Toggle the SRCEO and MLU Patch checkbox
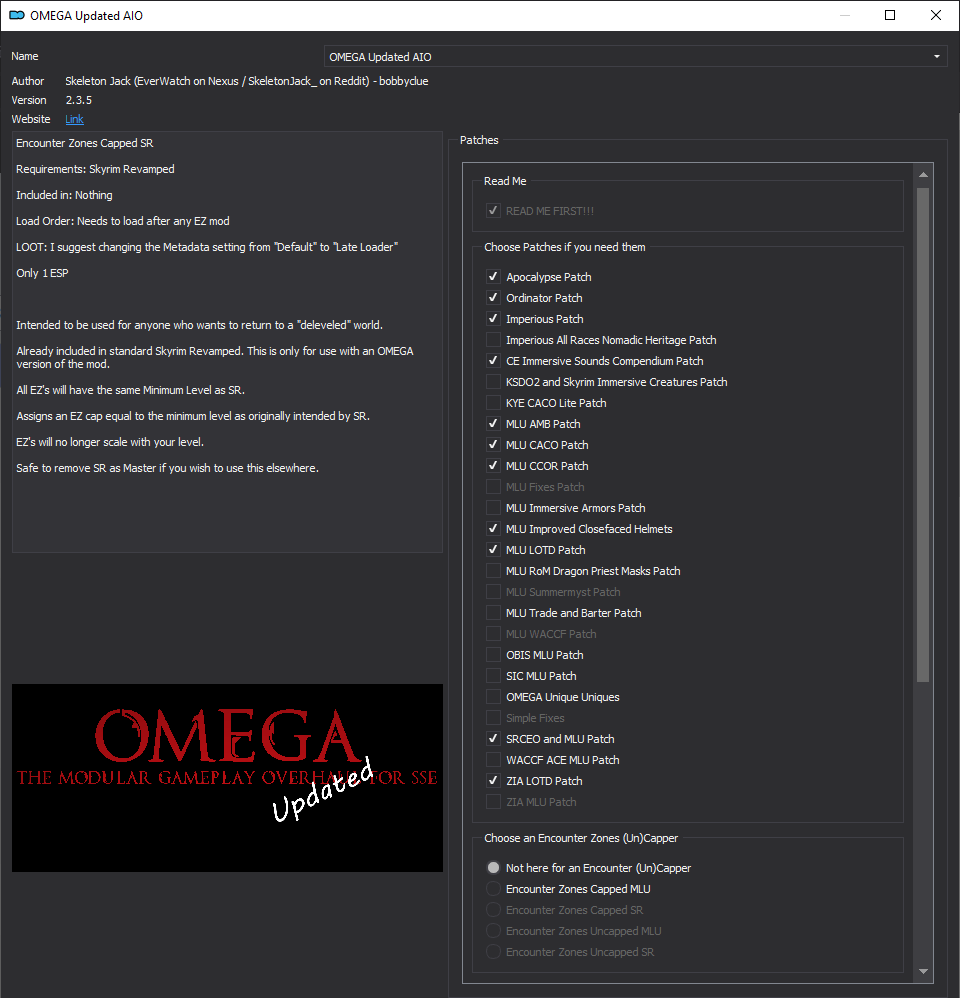This screenshot has height=998, width=960. 493,739
